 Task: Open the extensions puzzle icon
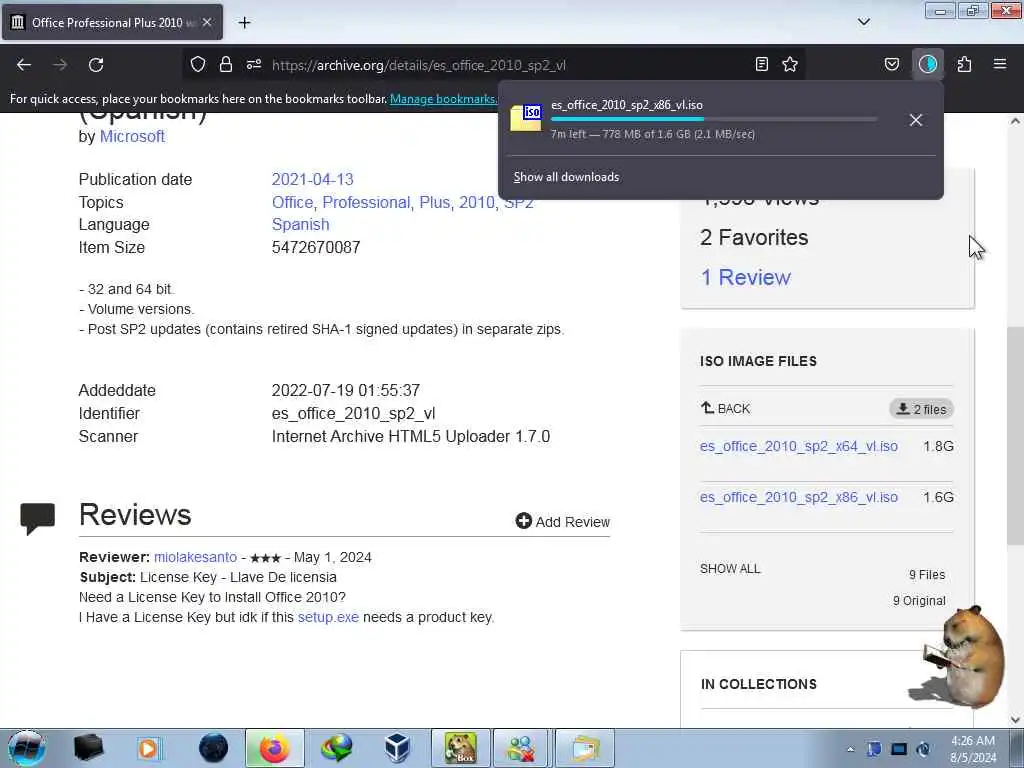pyautogui.click(x=964, y=64)
